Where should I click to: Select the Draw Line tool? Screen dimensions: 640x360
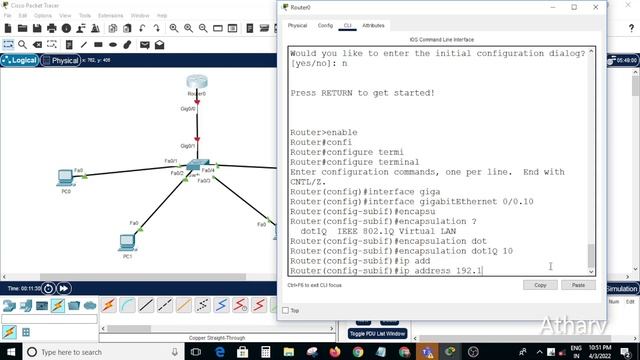pyautogui.click(x=84, y=44)
